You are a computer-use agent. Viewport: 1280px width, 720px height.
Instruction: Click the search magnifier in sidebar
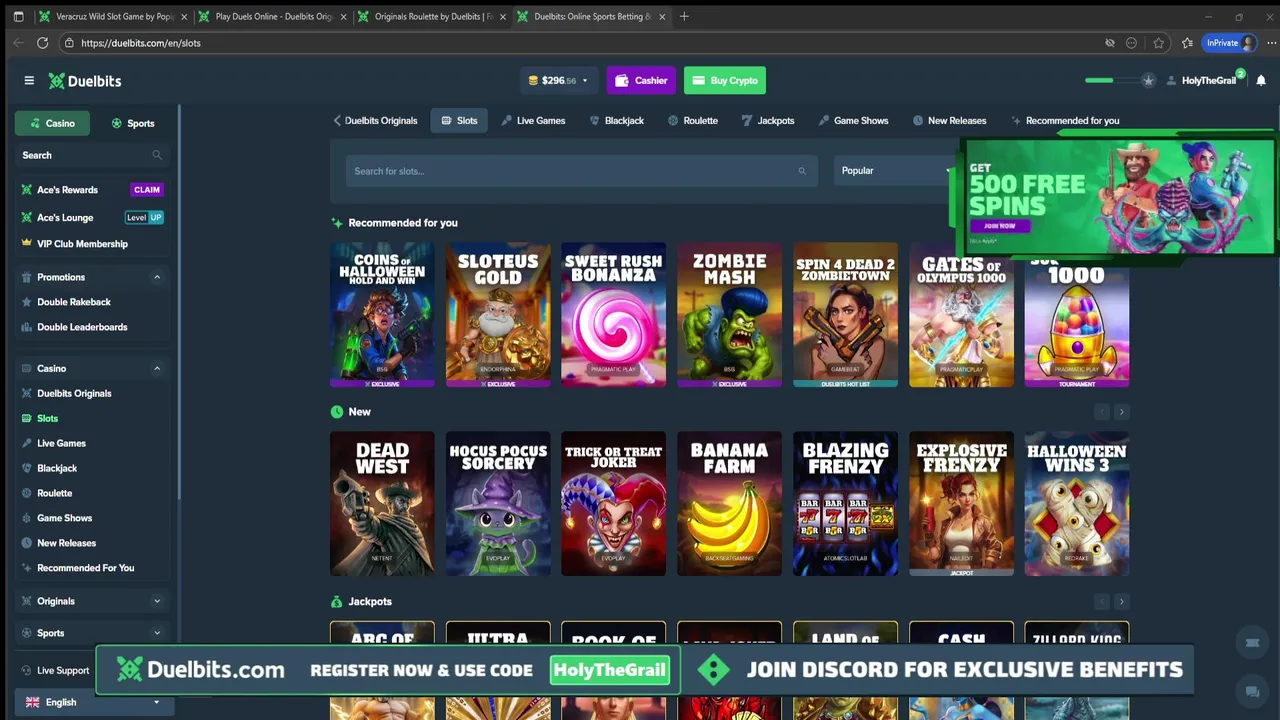click(157, 155)
